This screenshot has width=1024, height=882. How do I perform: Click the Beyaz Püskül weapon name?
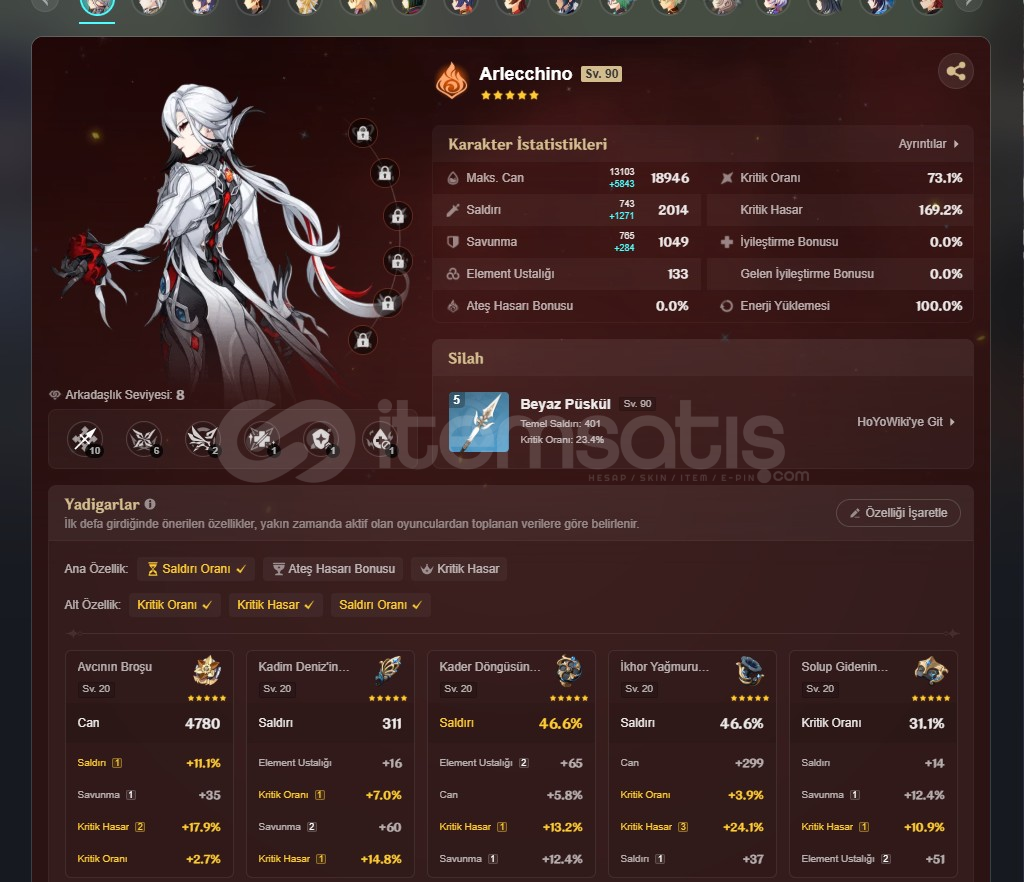565,404
